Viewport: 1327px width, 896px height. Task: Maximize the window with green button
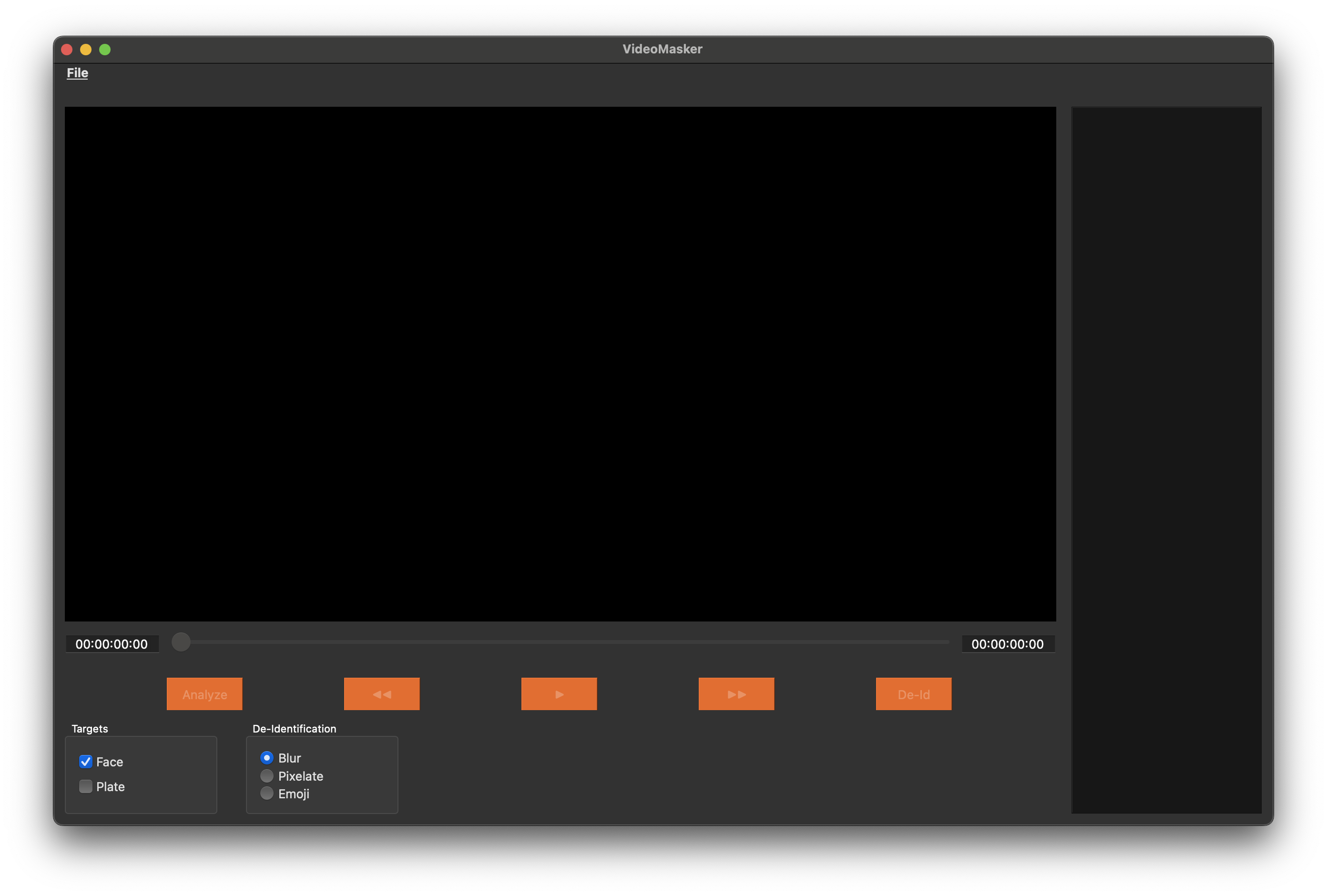(105, 50)
